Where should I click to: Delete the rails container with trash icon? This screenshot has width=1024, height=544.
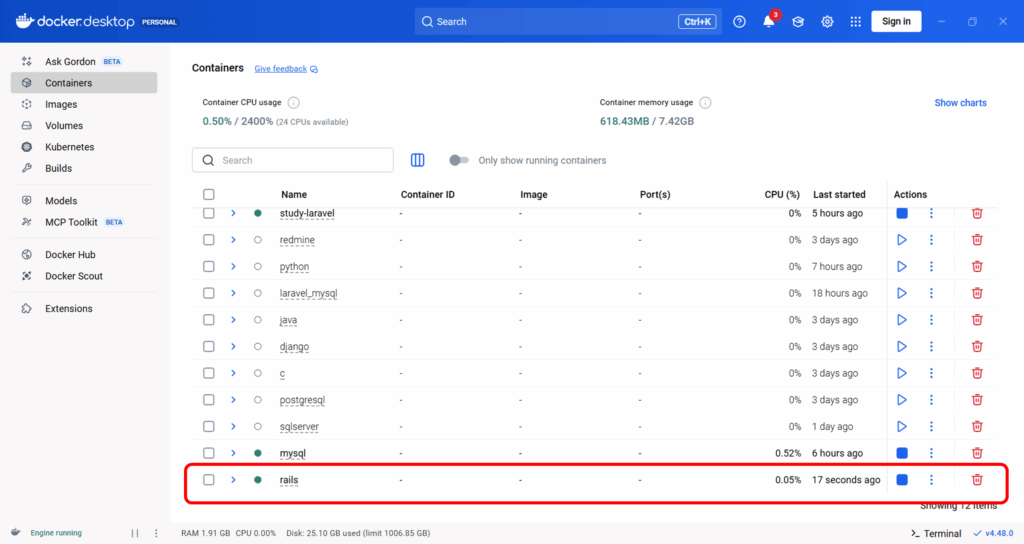(977, 480)
